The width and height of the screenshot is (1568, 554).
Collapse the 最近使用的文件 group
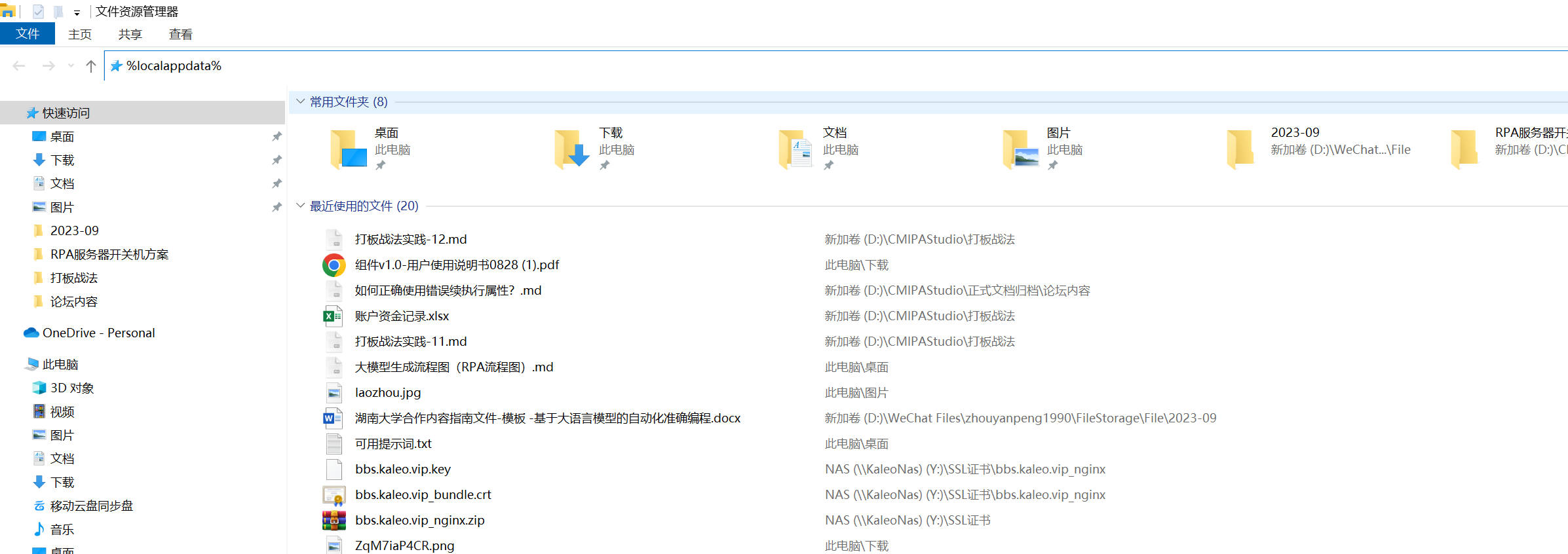click(300, 206)
